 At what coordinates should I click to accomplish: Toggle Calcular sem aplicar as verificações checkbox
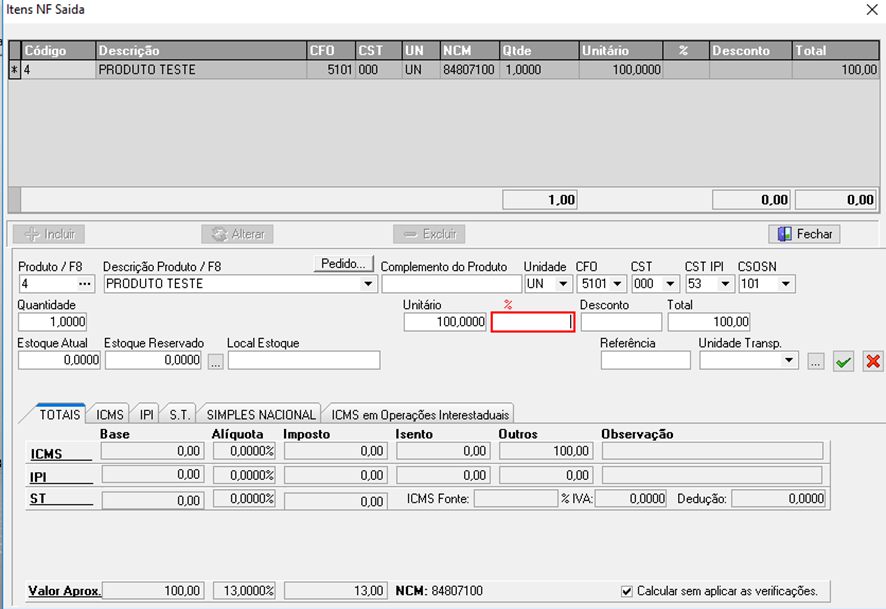coord(627,591)
